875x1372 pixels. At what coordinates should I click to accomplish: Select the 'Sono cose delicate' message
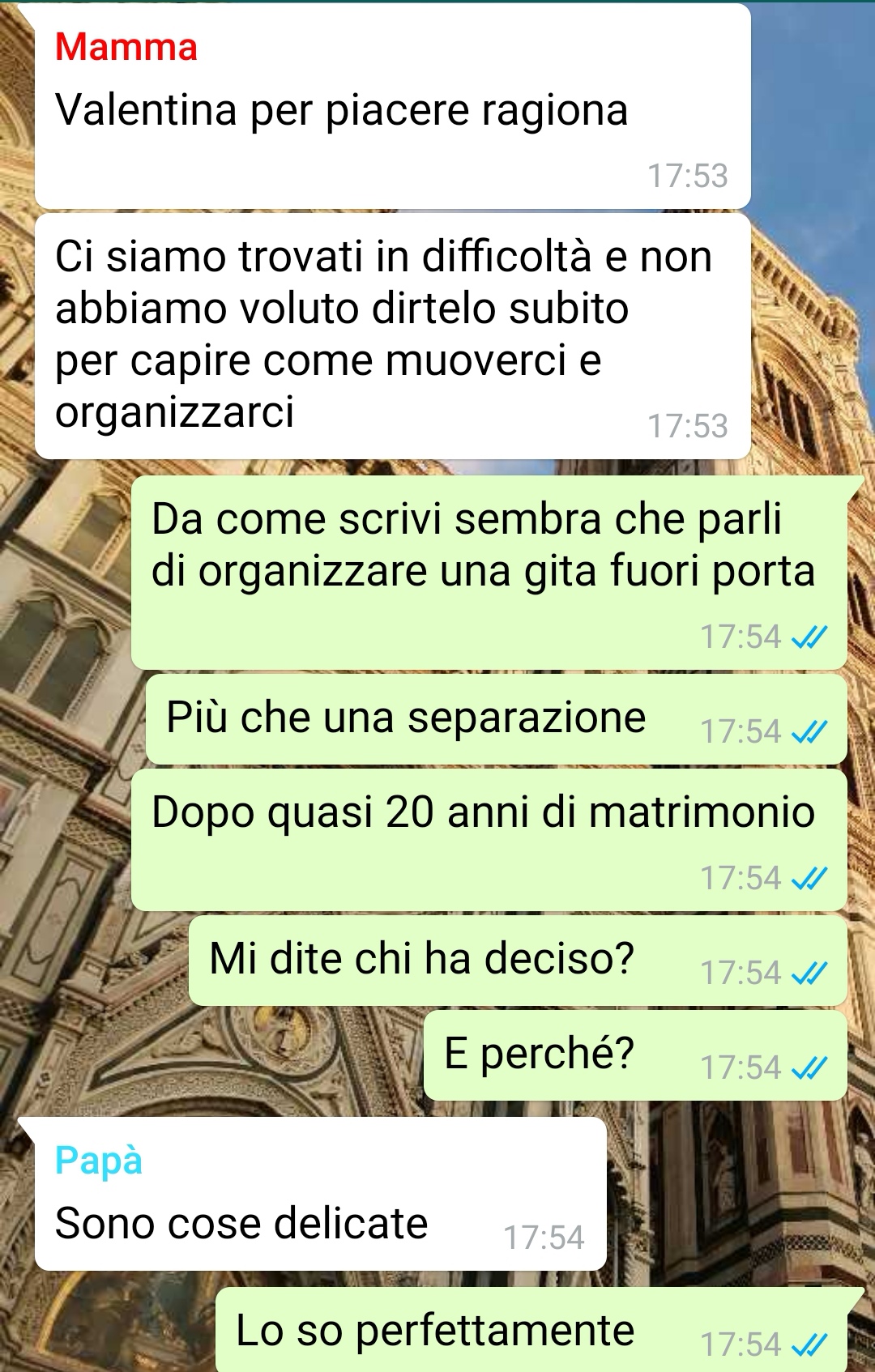click(321, 1194)
